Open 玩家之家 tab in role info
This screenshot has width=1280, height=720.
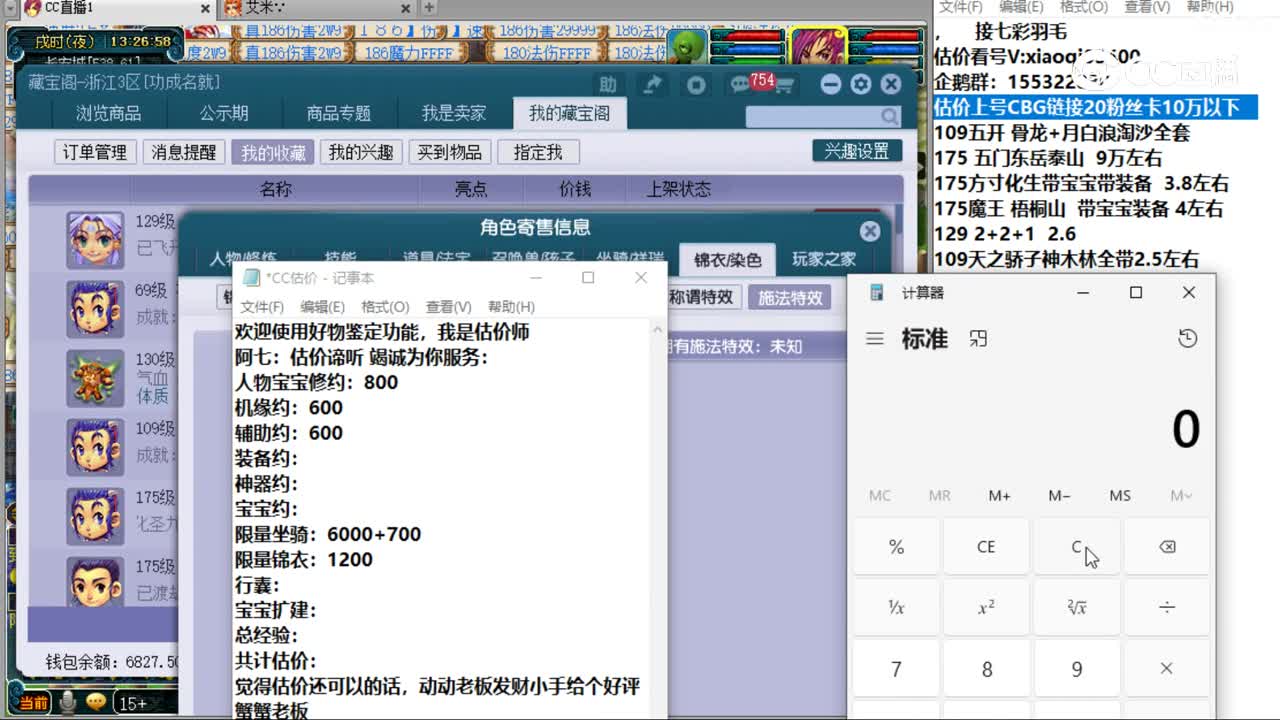824,260
